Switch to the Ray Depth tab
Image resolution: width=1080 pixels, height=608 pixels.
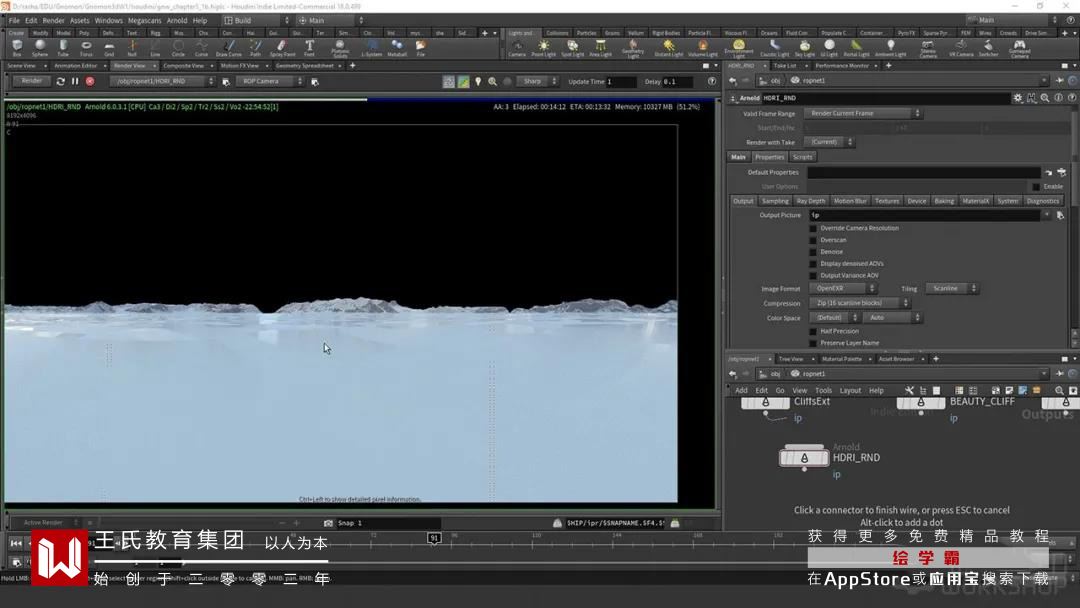click(x=811, y=201)
